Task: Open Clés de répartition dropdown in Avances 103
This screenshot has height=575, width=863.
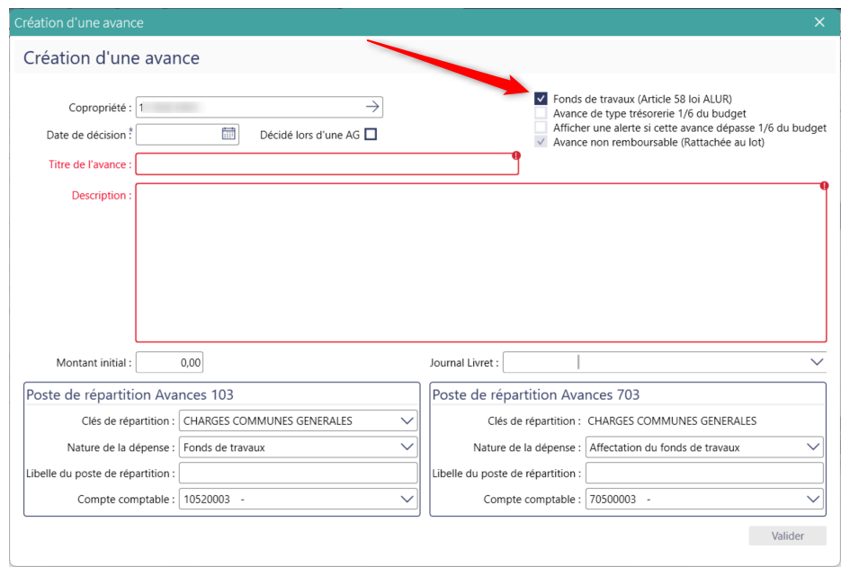Action: click(x=406, y=421)
